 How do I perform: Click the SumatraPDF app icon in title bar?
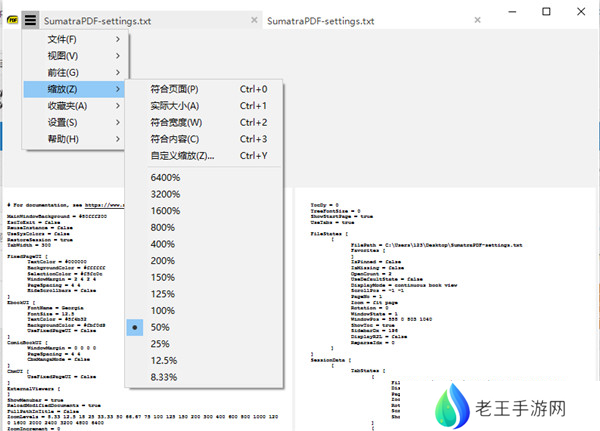[11, 19]
